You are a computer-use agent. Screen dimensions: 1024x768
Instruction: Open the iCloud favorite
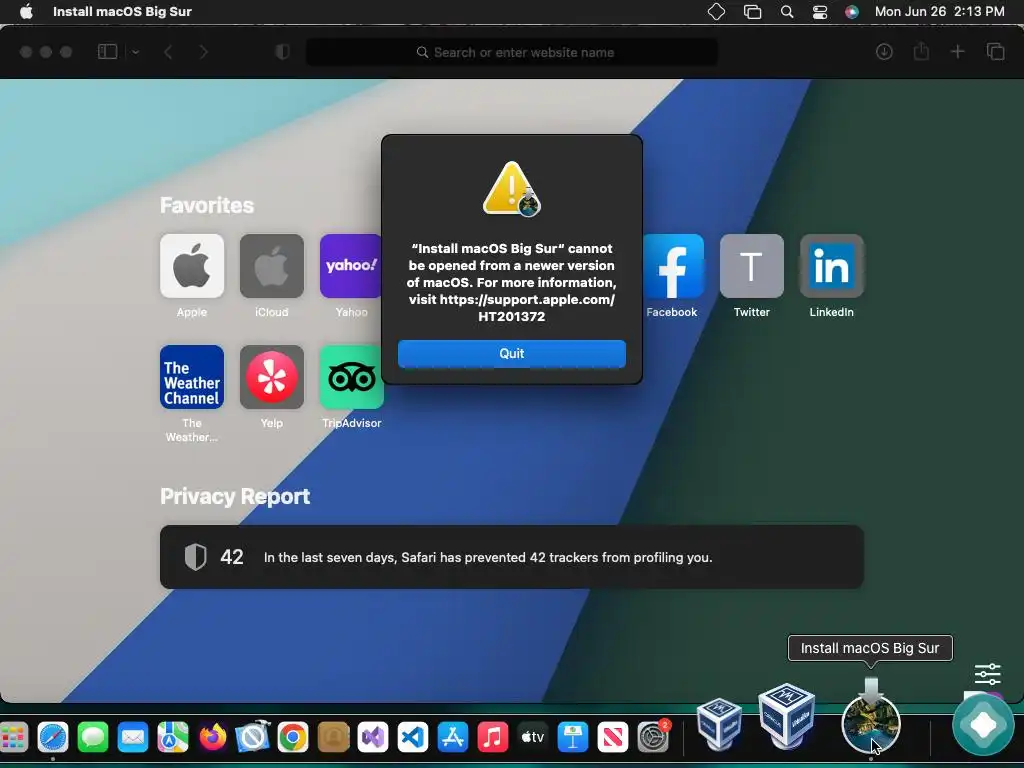(x=272, y=266)
